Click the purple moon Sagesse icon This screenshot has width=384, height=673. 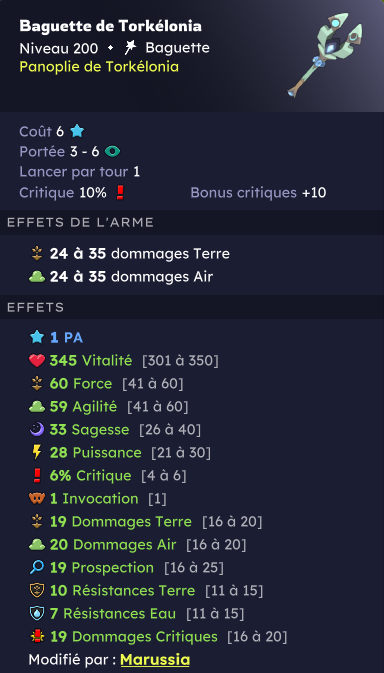(x=37, y=429)
